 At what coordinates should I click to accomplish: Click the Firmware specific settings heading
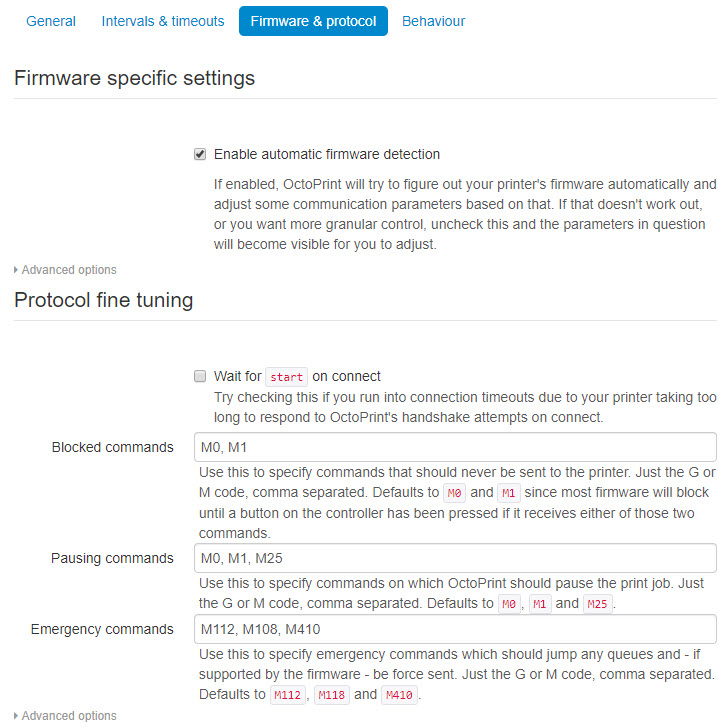[x=134, y=78]
